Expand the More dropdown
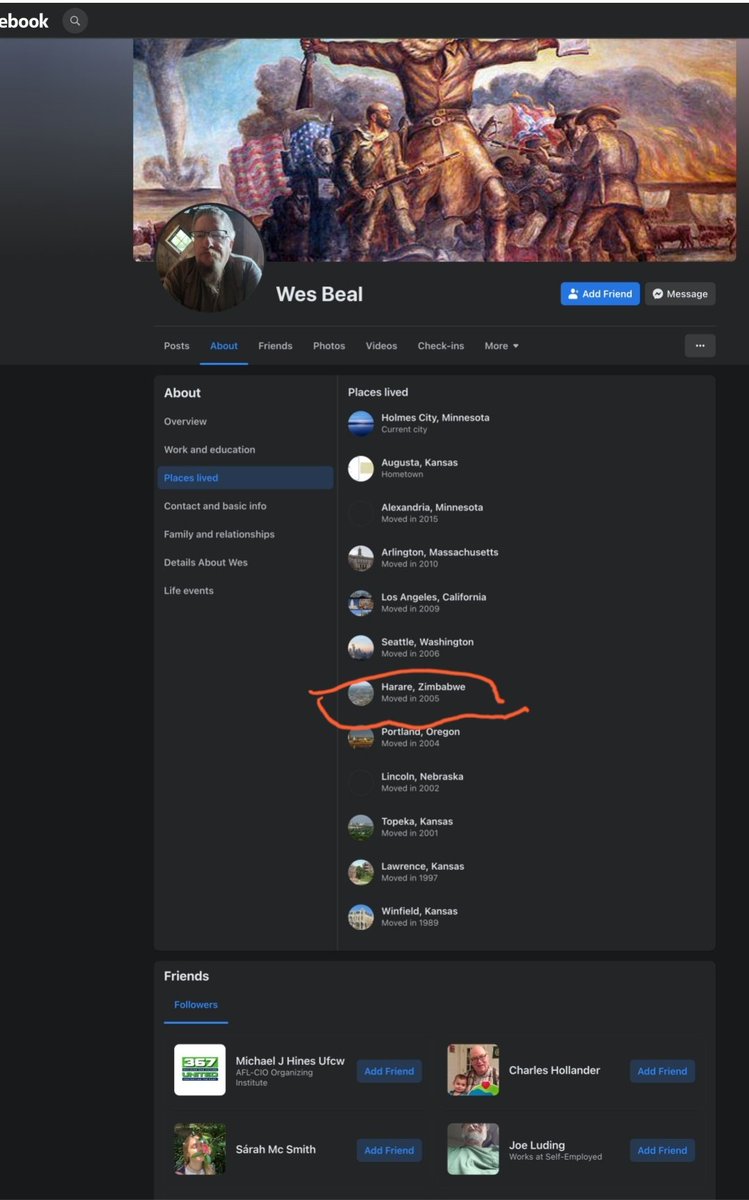Image resolution: width=749 pixels, height=1200 pixels. [x=501, y=346]
